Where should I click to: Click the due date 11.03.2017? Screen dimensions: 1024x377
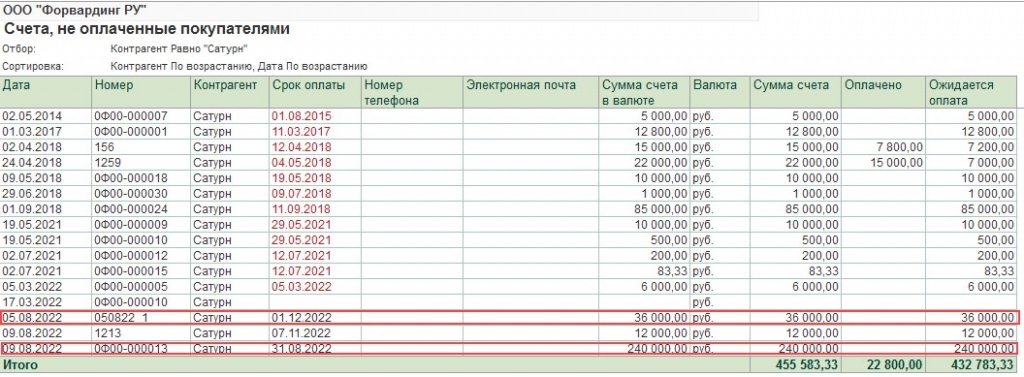click(302, 131)
